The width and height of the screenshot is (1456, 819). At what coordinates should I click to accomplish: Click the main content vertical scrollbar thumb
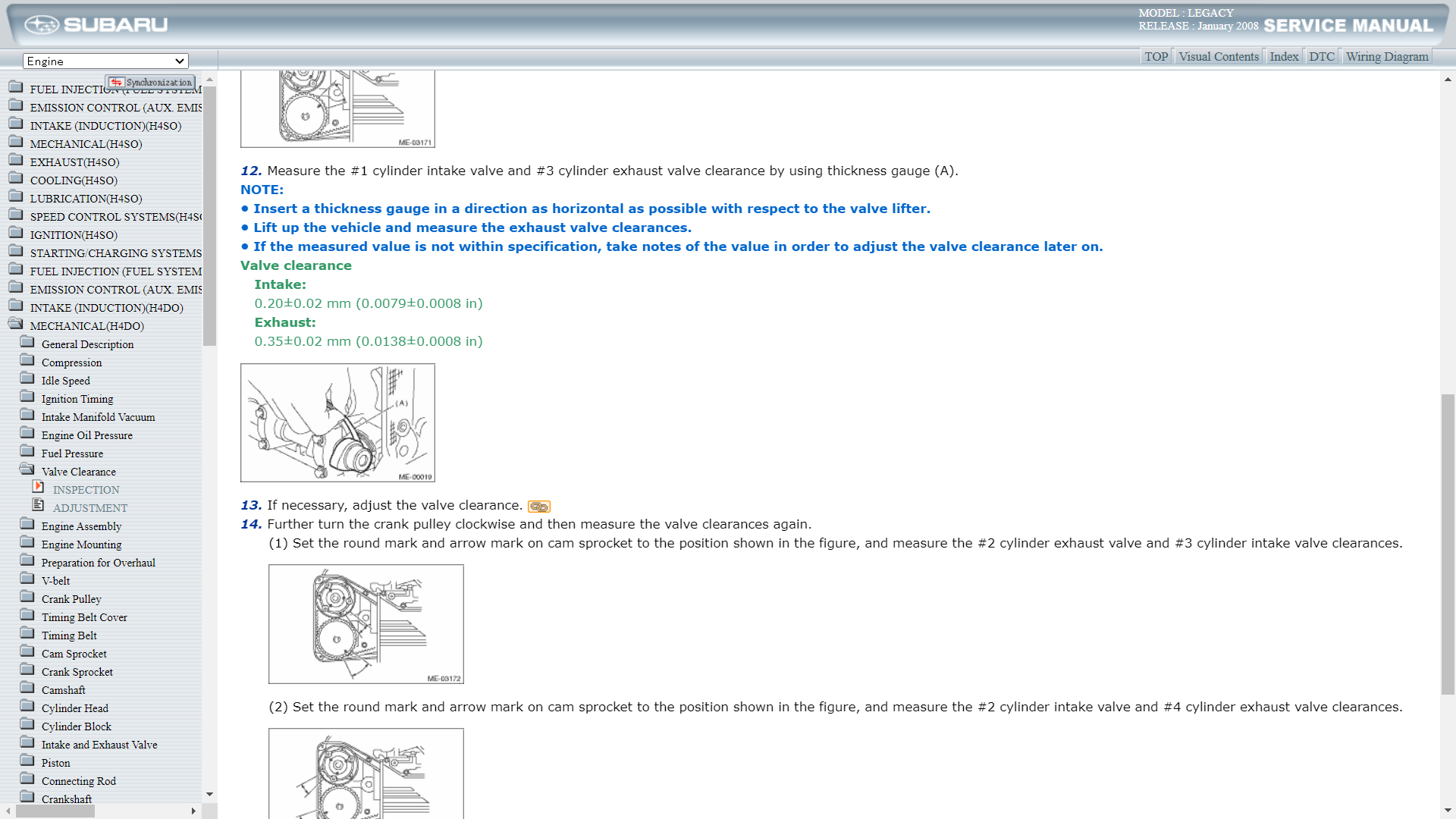click(x=1448, y=543)
